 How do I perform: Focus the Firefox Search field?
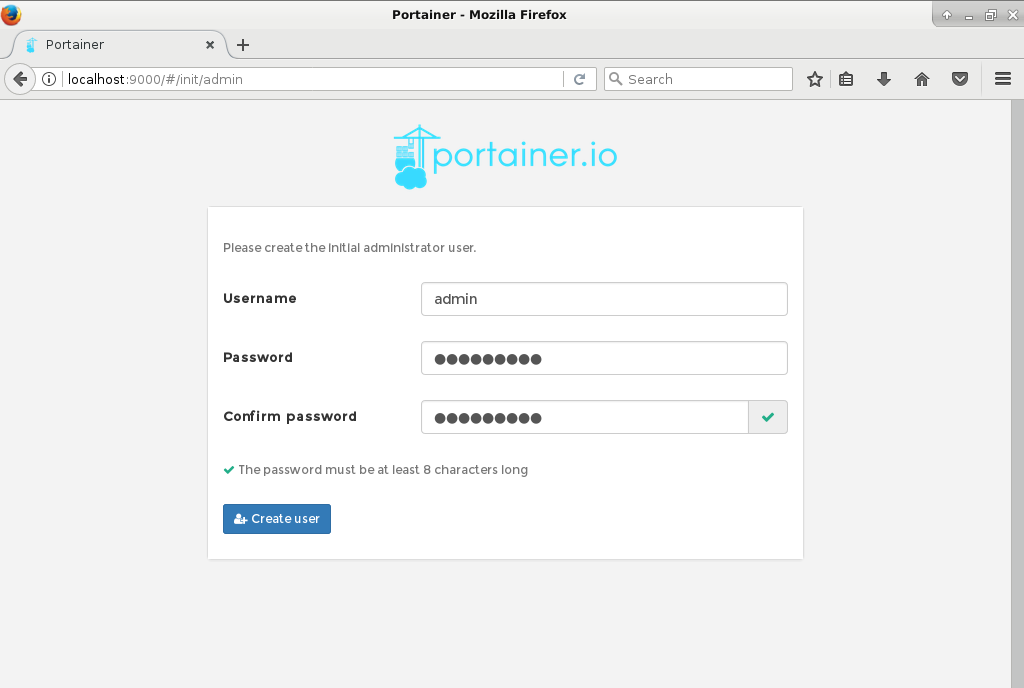tap(698, 79)
